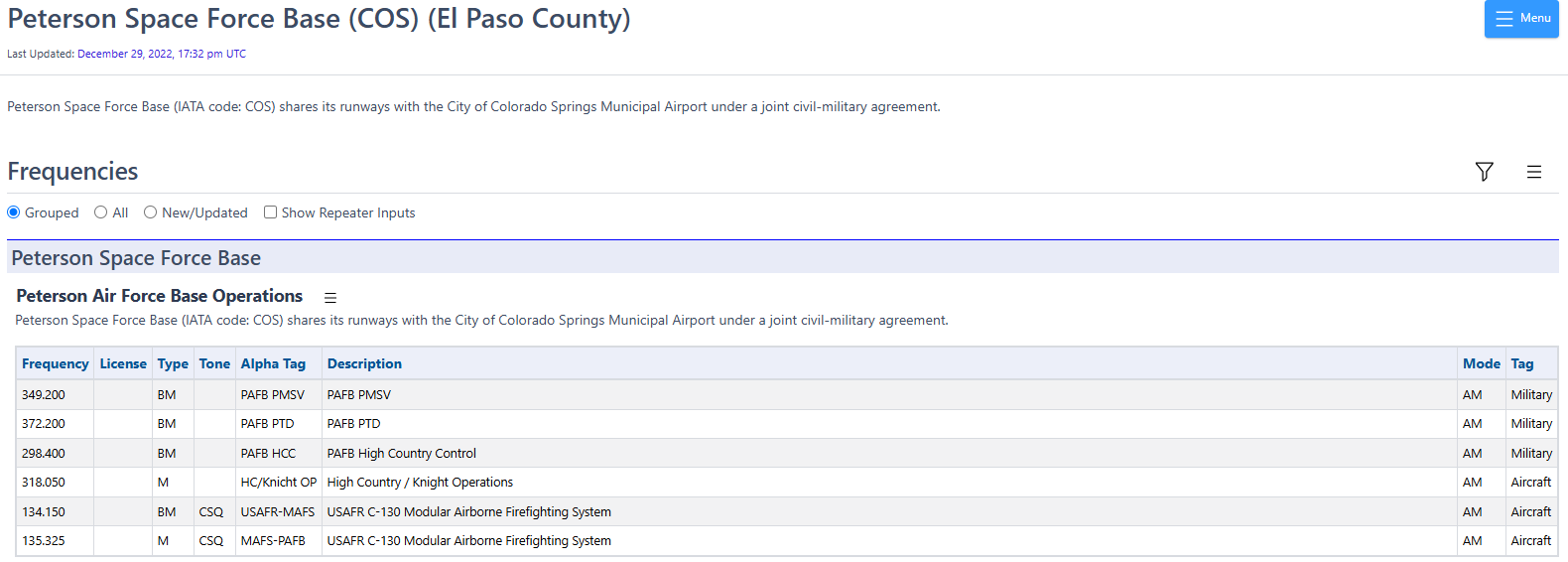Click the last updated date link
1568x562 pixels.
coord(161,54)
